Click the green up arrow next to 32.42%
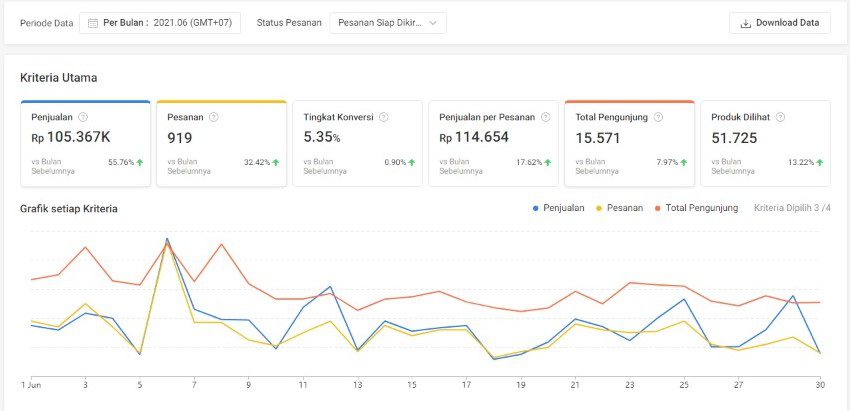 [x=276, y=162]
